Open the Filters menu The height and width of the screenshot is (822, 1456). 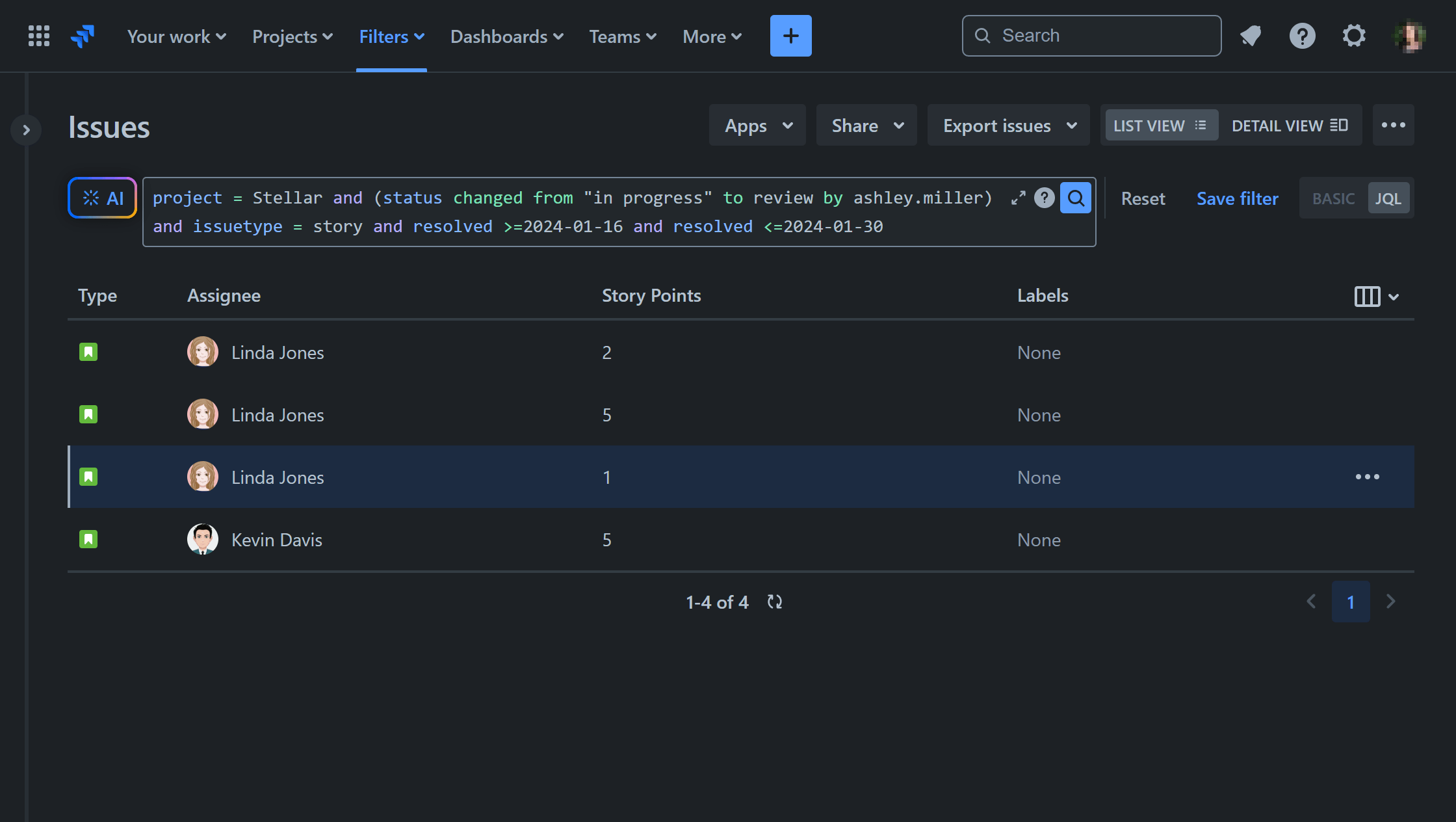(391, 36)
